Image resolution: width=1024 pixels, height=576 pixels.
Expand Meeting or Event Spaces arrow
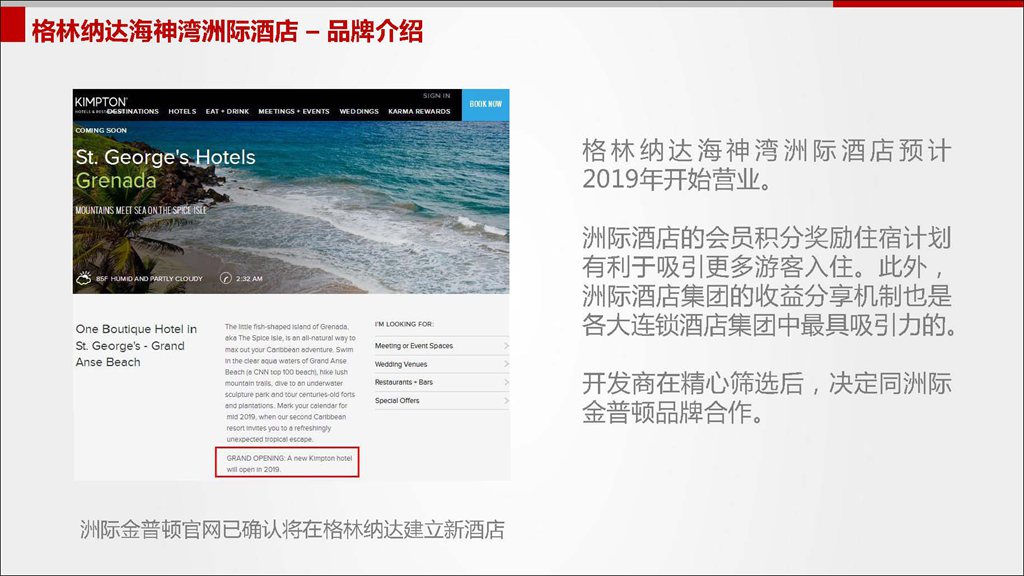(x=506, y=346)
